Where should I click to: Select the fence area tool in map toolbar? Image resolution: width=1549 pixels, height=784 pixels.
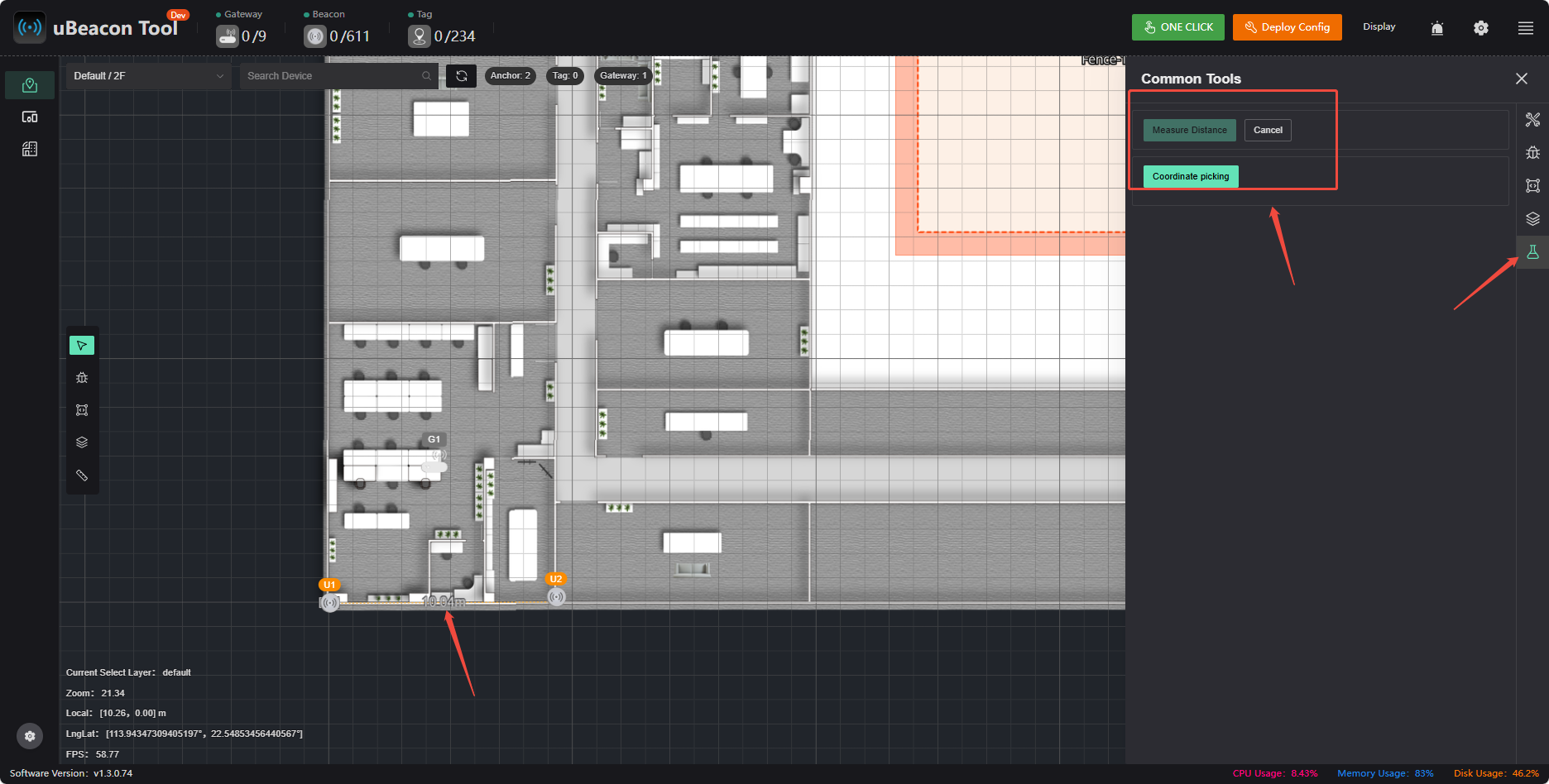pos(82,410)
